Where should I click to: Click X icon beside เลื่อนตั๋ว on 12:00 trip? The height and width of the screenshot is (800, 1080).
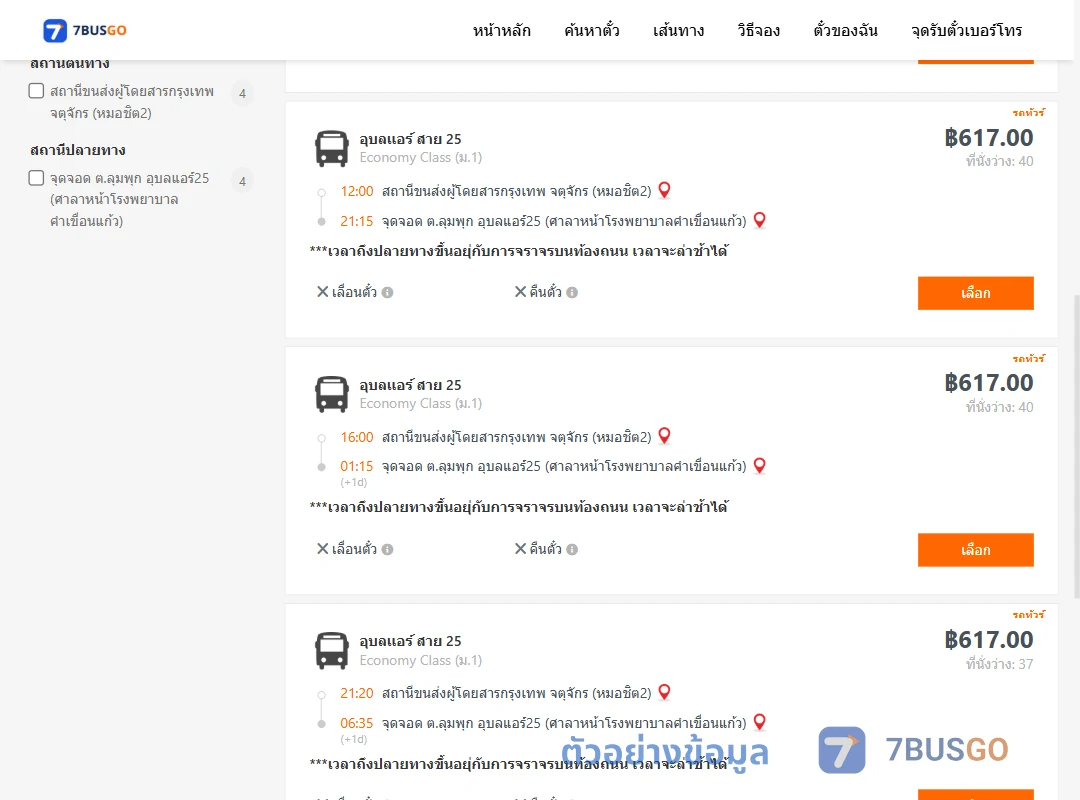coord(322,292)
